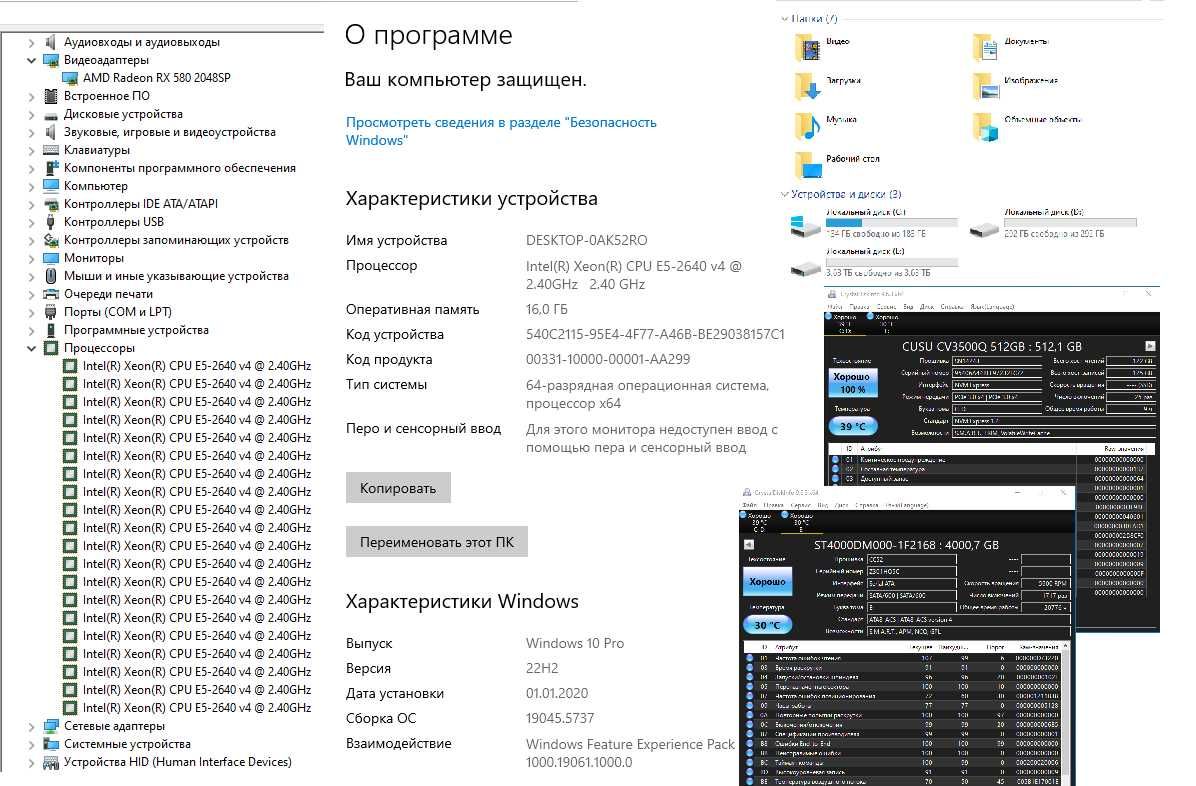Open the Безопасность Windows details link
This screenshot has width=1196, height=786.
point(501,131)
